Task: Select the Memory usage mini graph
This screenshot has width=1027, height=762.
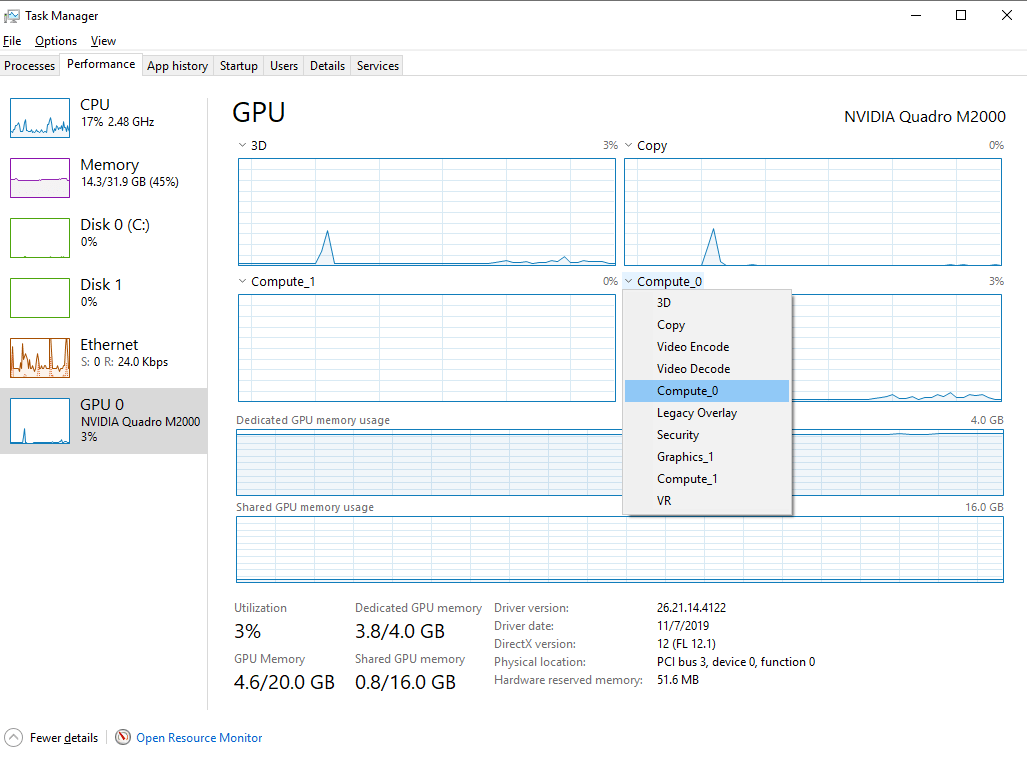Action: coord(40,178)
